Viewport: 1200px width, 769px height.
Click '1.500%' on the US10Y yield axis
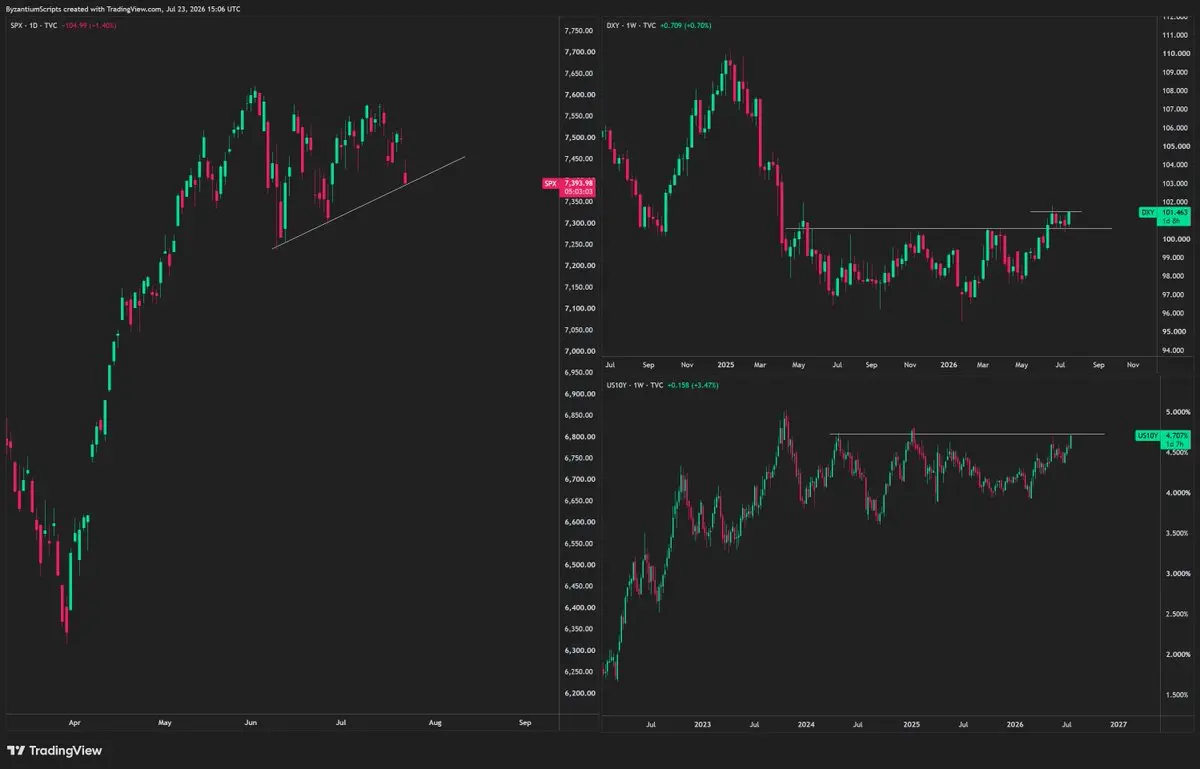(x=1176, y=695)
